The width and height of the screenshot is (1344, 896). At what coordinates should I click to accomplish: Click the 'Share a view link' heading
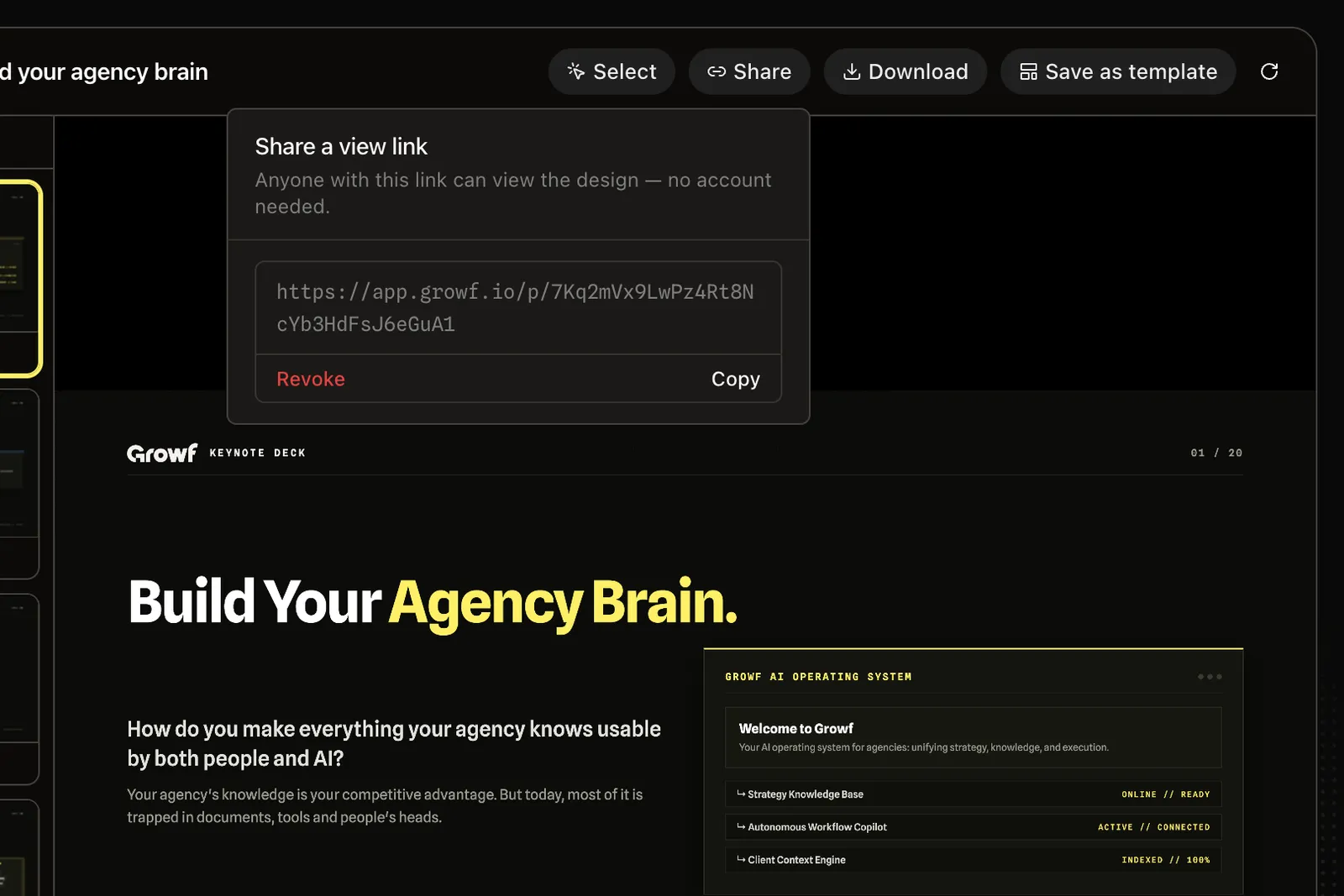(x=341, y=147)
